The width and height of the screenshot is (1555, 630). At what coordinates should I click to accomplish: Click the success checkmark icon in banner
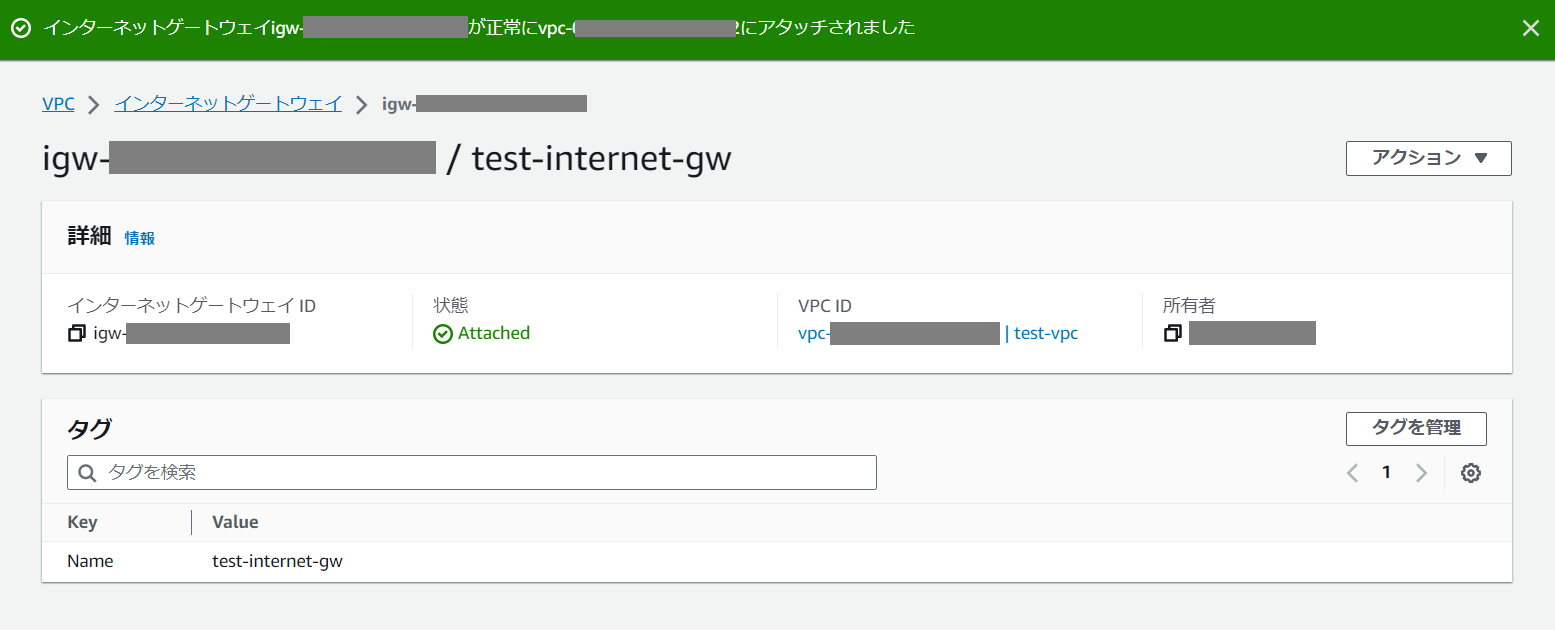pos(20,28)
